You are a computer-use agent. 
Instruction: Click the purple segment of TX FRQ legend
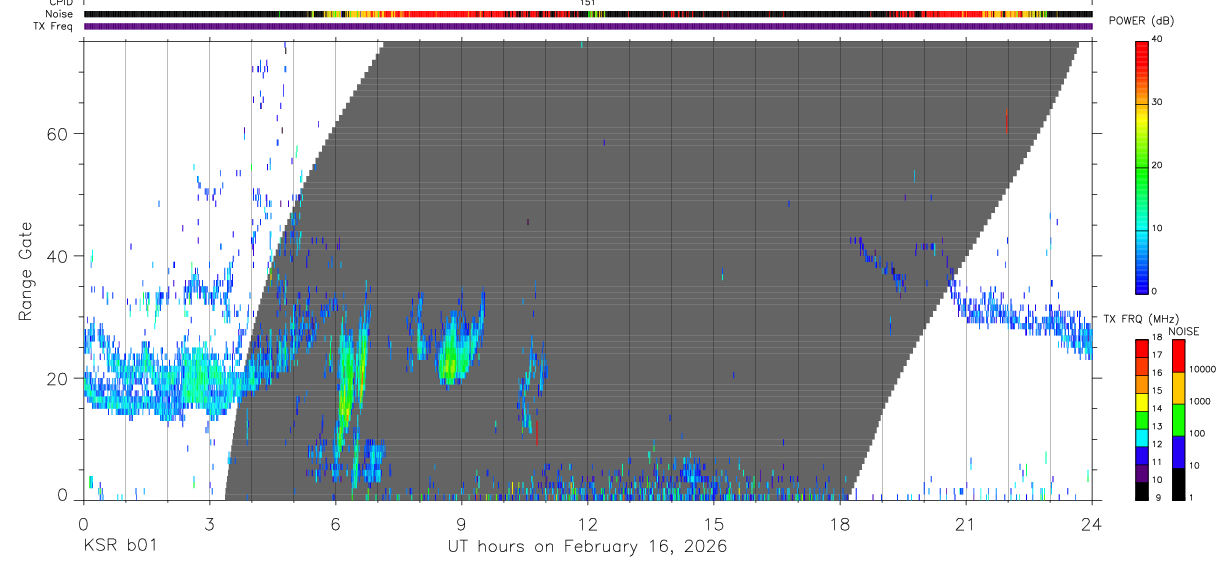point(1142,473)
